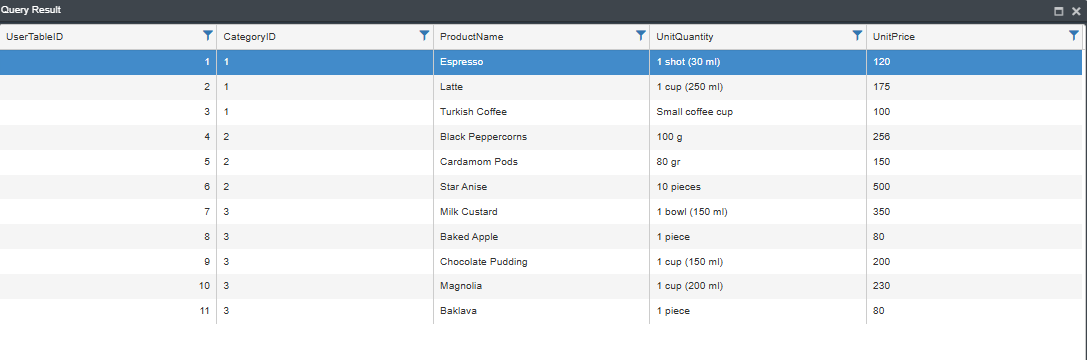1087x360 pixels.
Task: Click UserTableID 10 cell
Action: click(108, 286)
